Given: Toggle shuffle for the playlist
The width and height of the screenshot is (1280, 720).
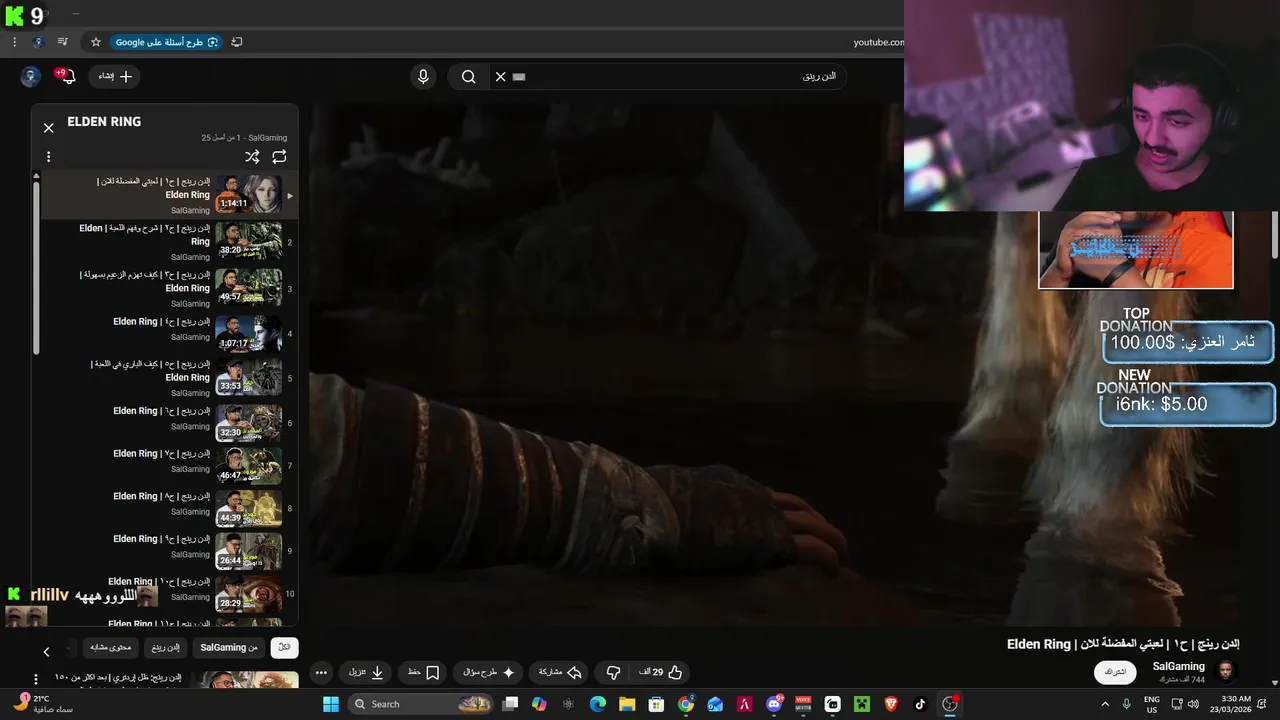Looking at the screenshot, I should 252,157.
